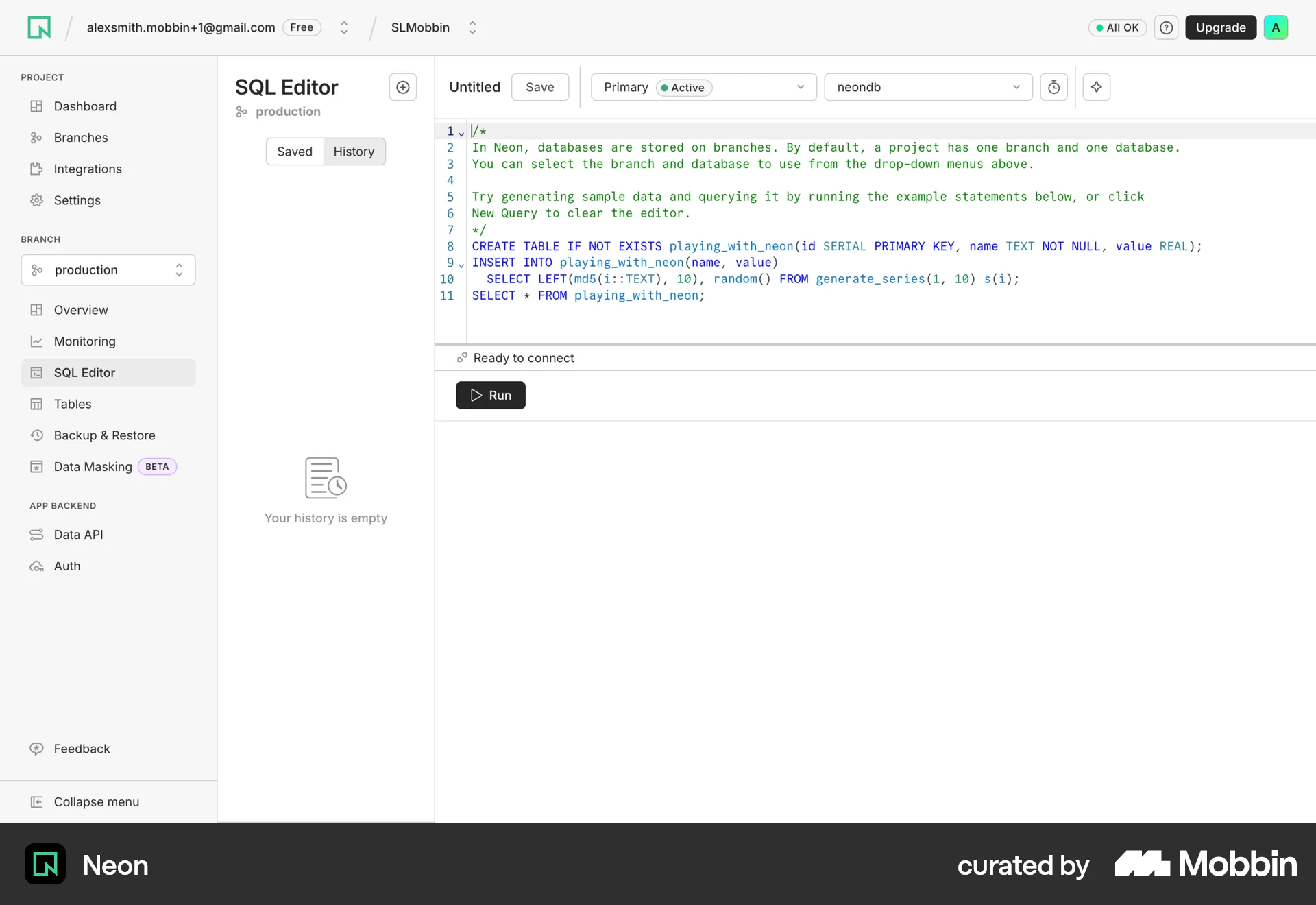Click the Ready to connect plug icon

(462, 357)
